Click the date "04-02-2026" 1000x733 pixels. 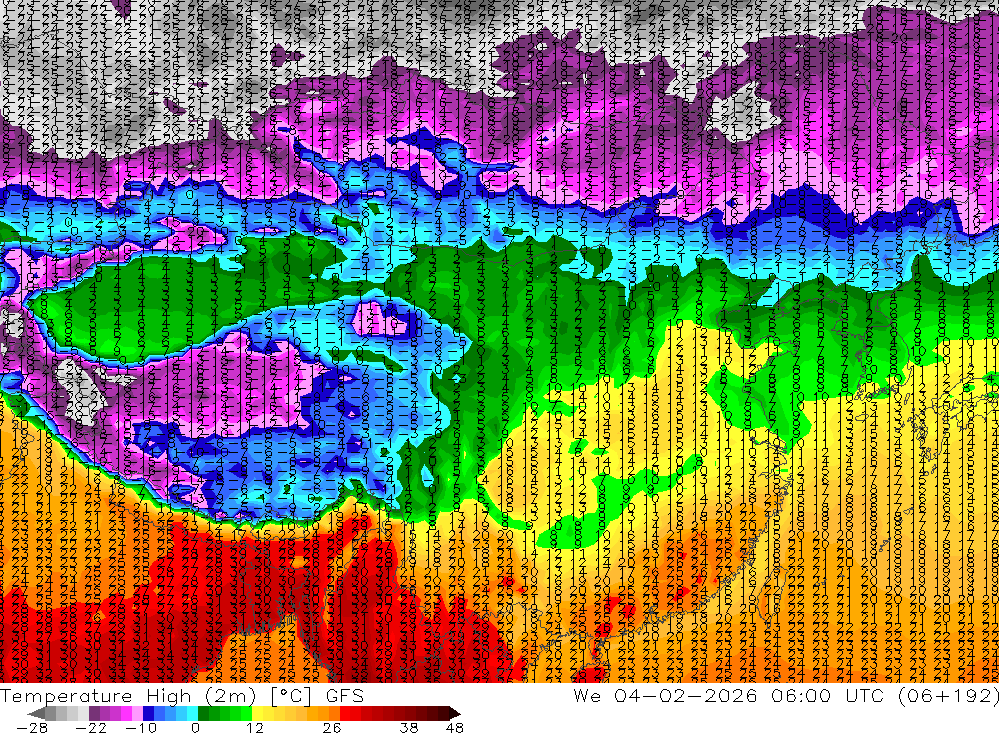point(686,695)
